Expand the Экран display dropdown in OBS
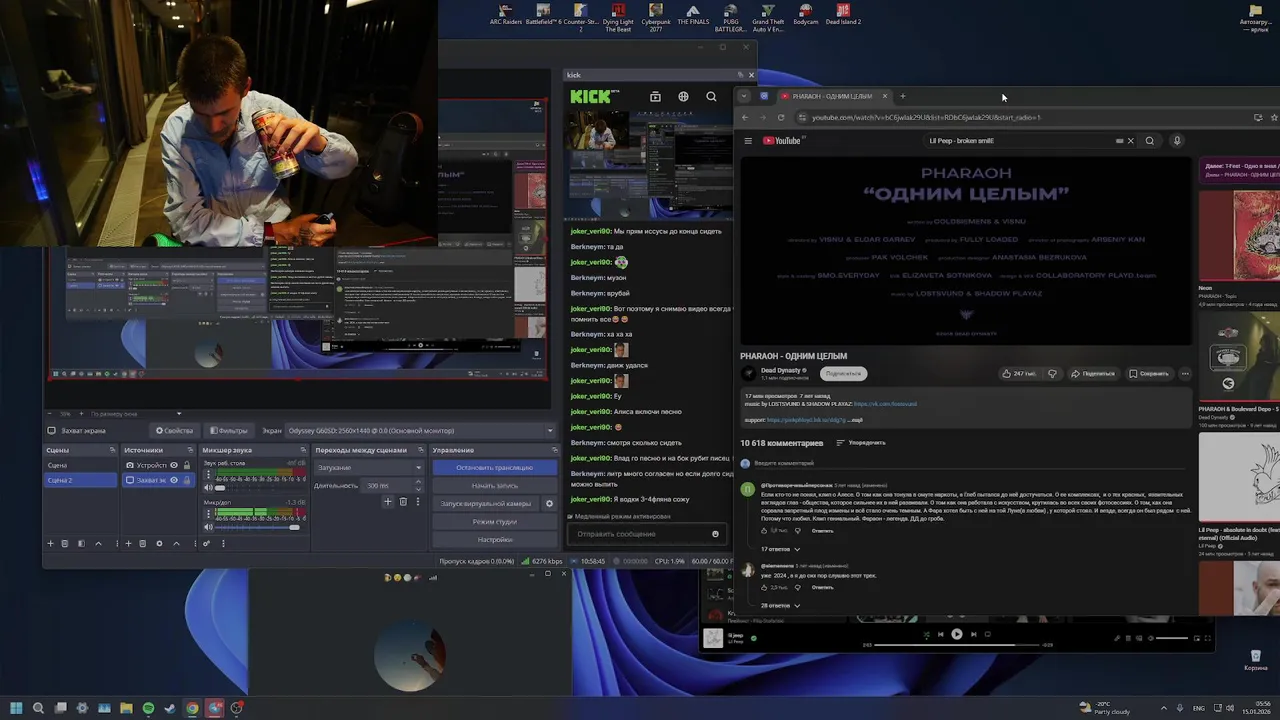Image resolution: width=1280 pixels, height=720 pixels. tap(420, 431)
